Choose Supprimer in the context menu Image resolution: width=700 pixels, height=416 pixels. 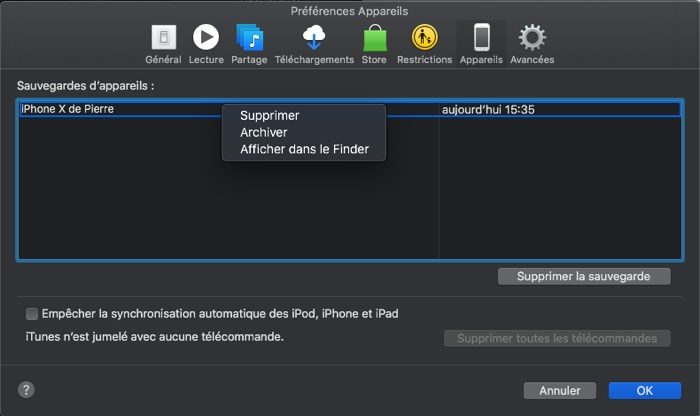click(x=270, y=116)
